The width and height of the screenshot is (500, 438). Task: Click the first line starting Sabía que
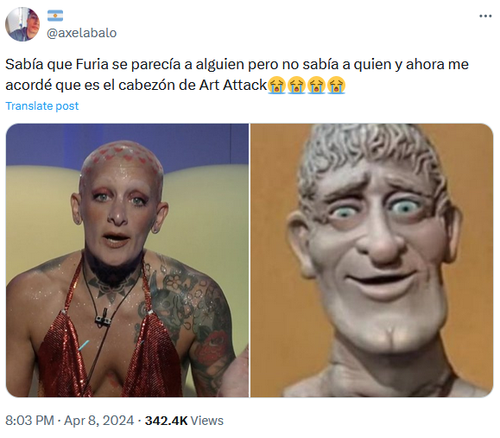pos(237,64)
